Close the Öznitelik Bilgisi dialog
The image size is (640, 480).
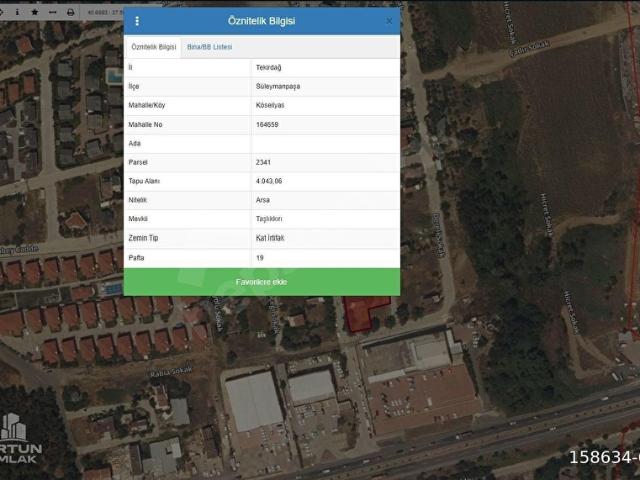click(x=389, y=21)
